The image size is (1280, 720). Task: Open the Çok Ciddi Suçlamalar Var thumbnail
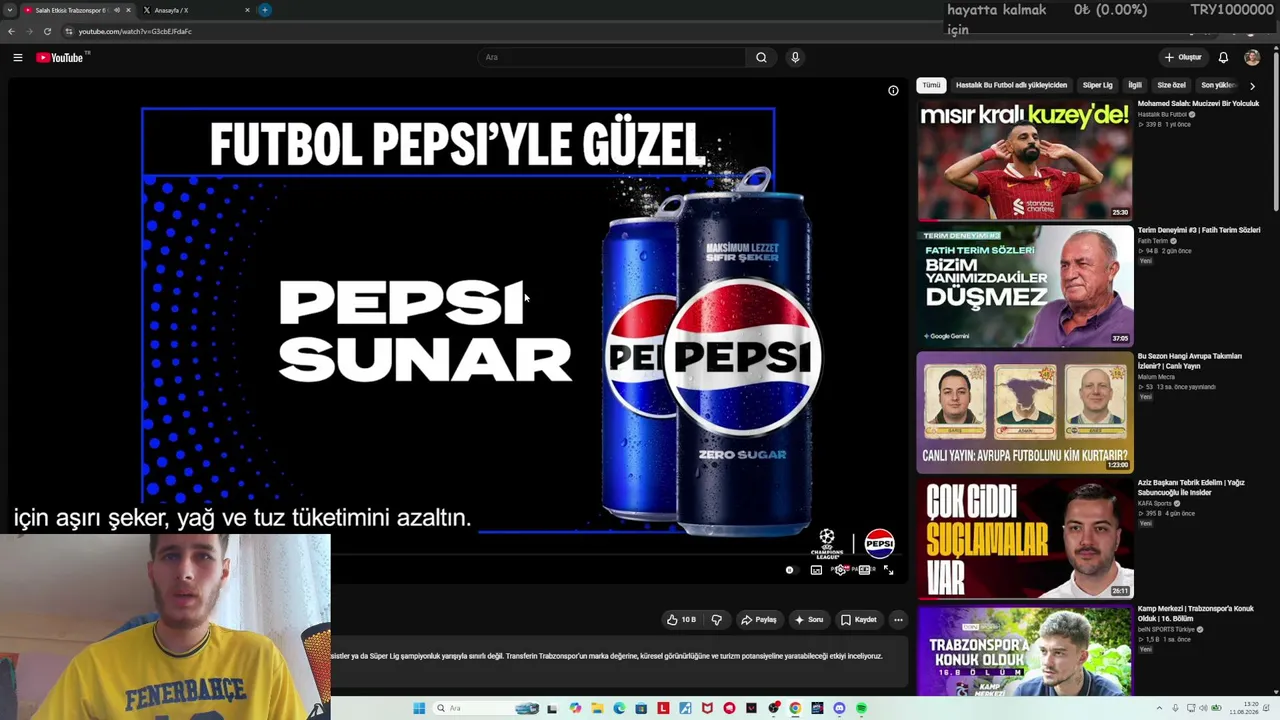click(1025, 538)
